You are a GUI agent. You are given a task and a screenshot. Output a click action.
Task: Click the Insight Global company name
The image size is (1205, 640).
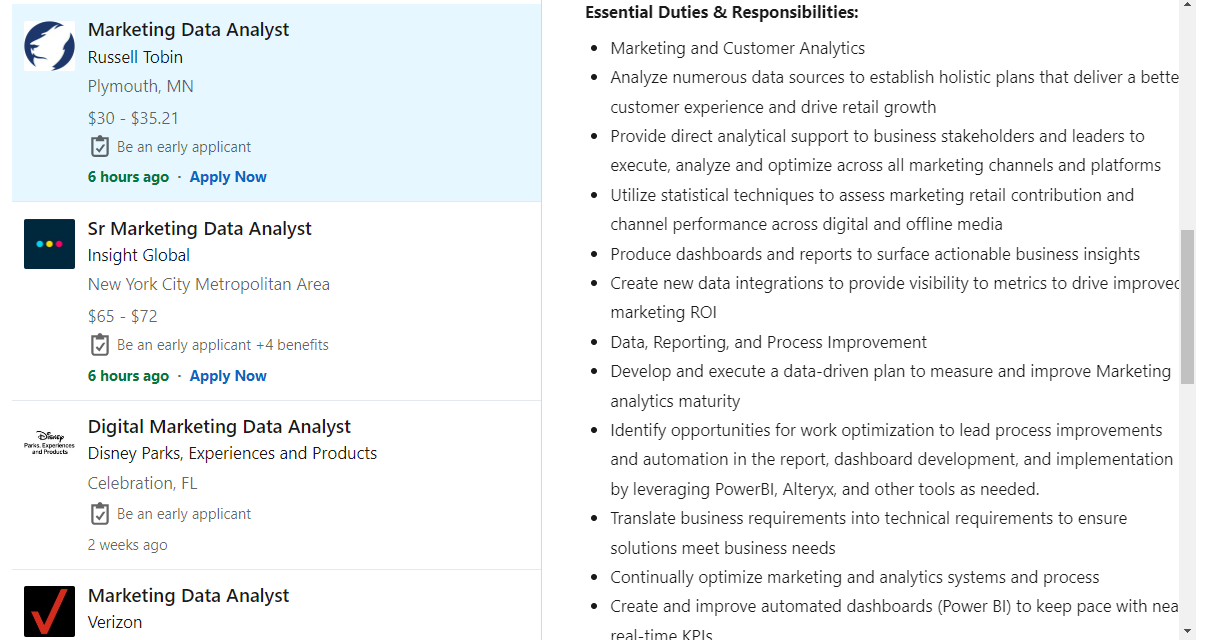tap(139, 256)
